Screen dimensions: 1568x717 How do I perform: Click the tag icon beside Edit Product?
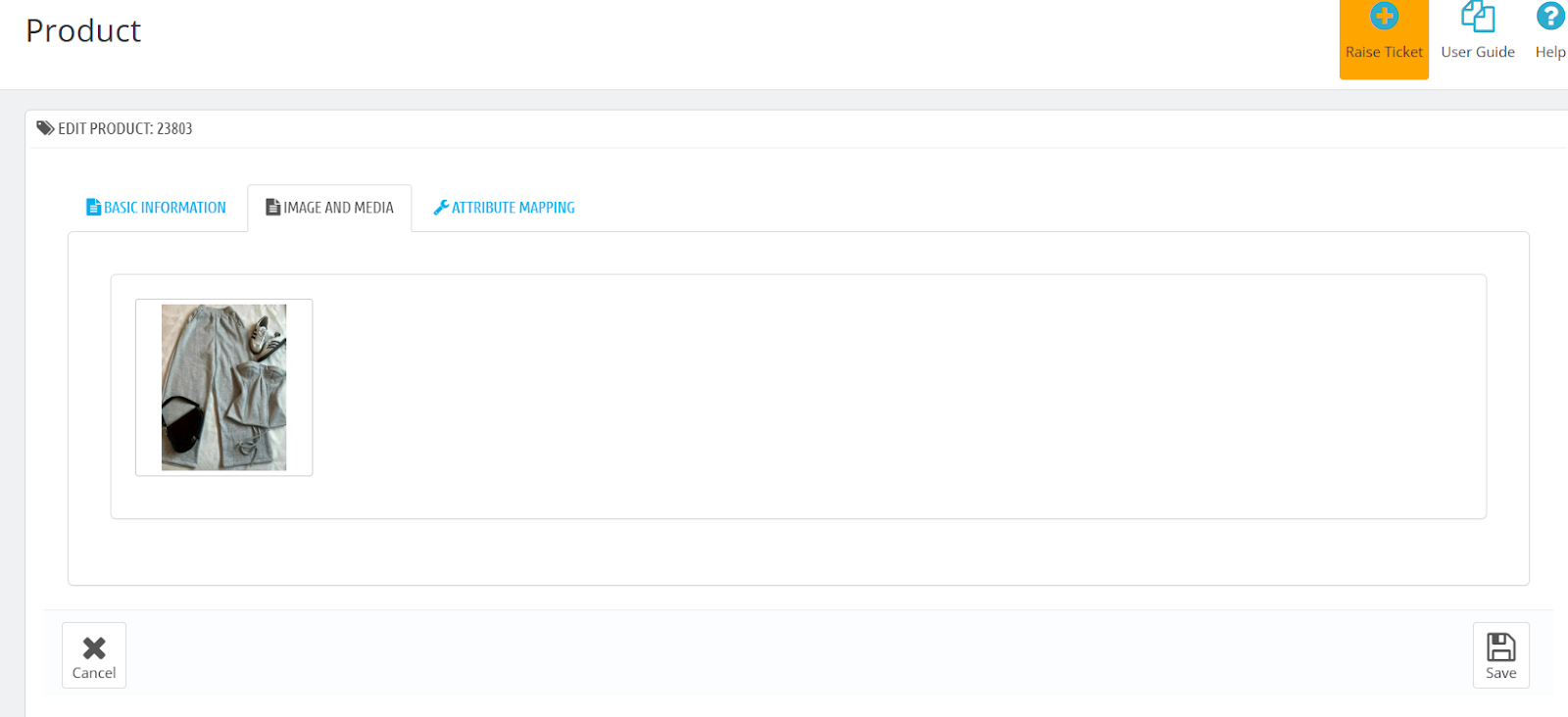pyautogui.click(x=45, y=128)
